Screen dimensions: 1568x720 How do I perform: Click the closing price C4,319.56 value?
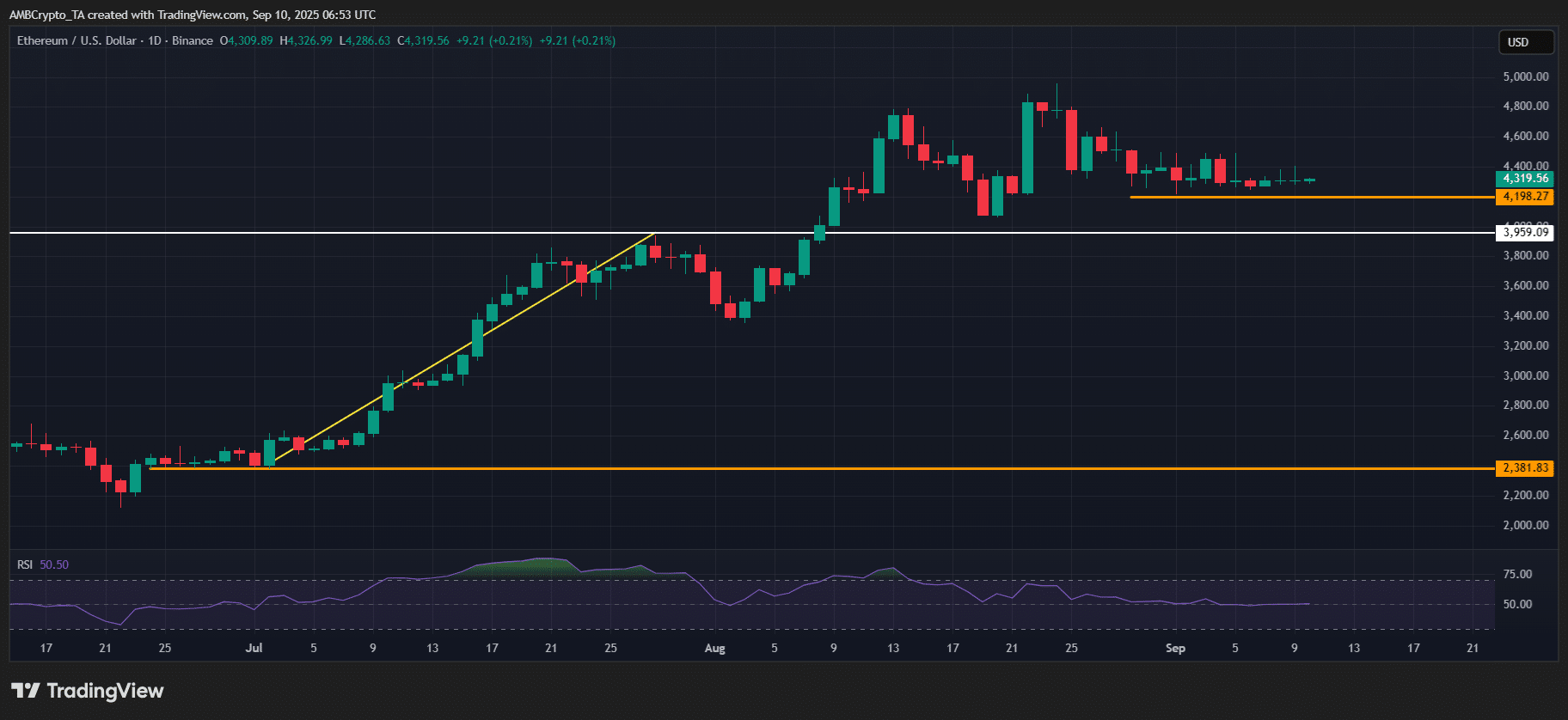click(423, 40)
